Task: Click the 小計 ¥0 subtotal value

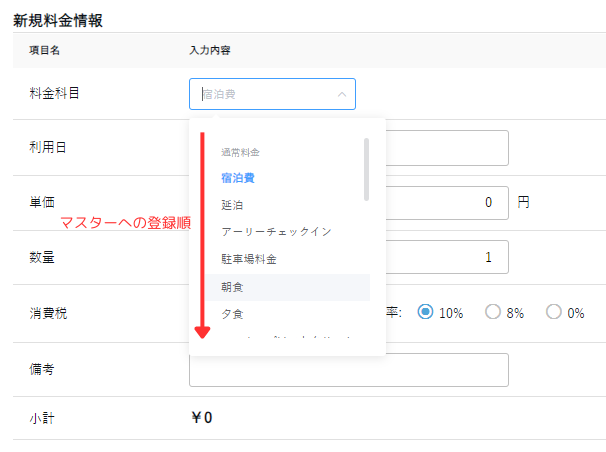Action: pos(201,418)
